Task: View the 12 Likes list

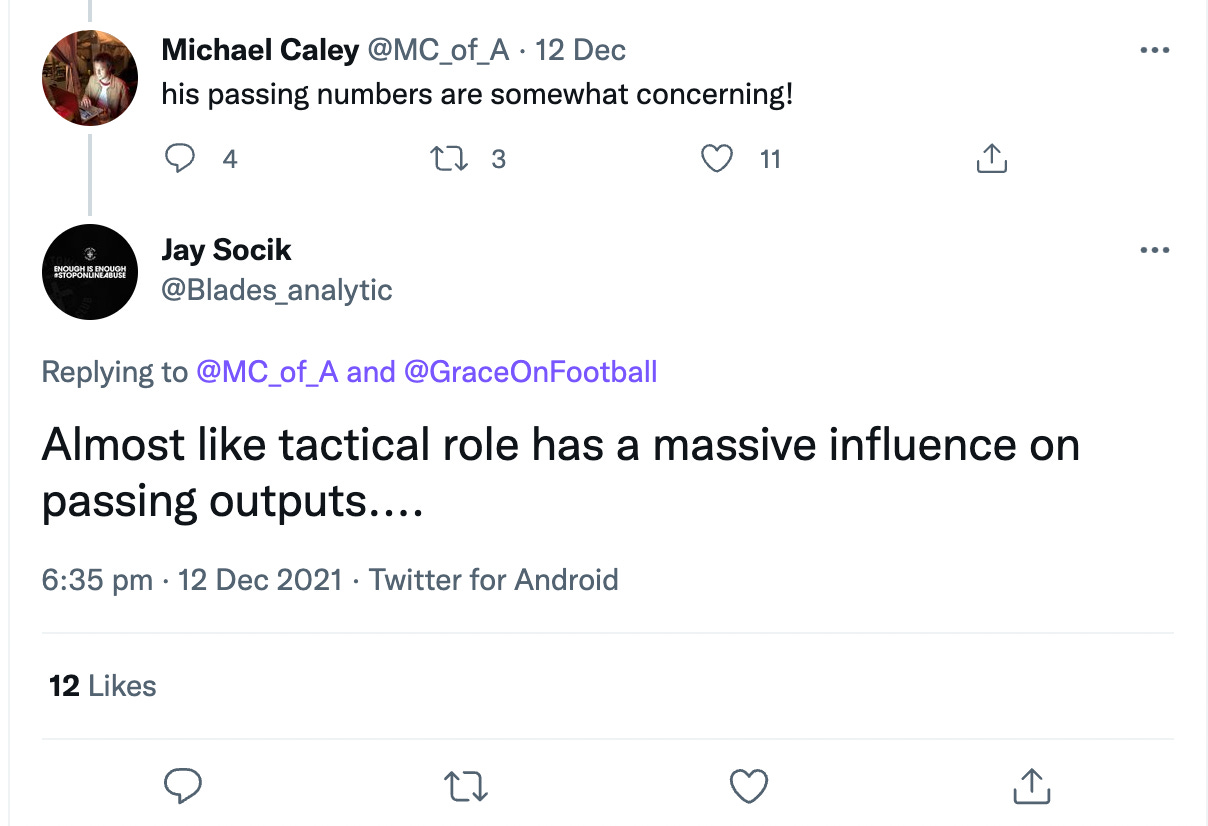Action: pos(103,686)
